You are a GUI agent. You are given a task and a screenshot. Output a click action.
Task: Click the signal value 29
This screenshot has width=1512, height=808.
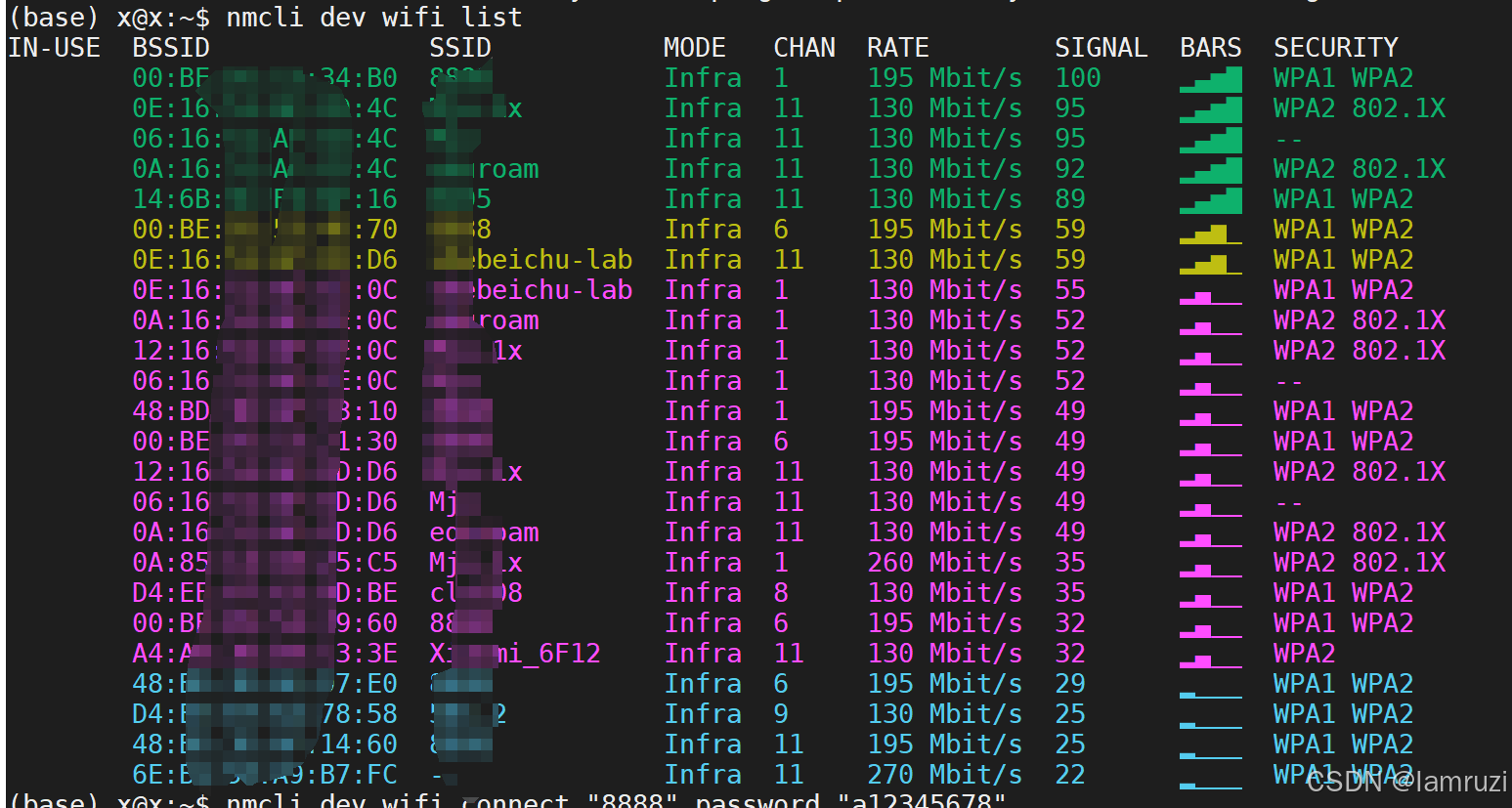[x=1070, y=684]
